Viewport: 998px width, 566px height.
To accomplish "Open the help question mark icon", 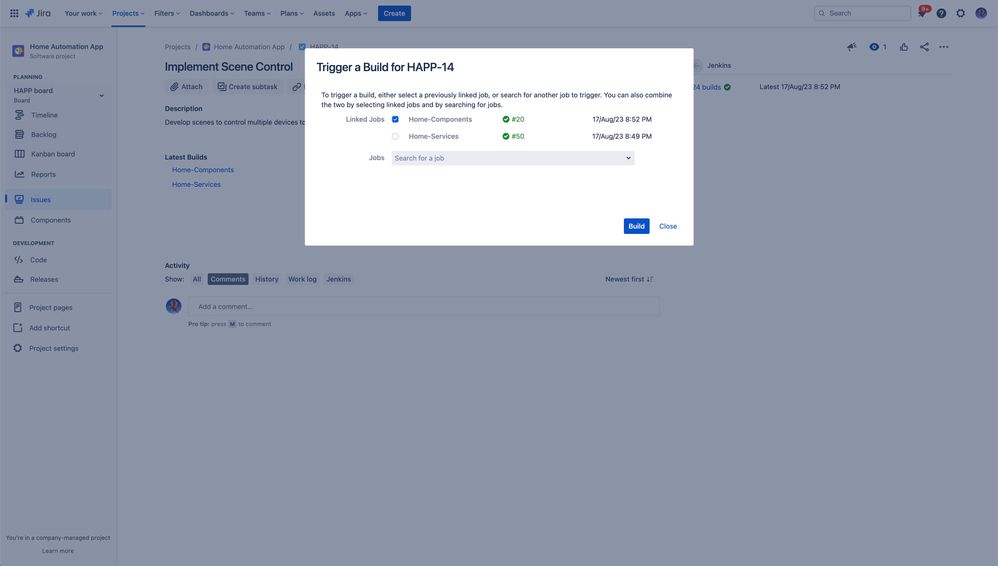I will coord(941,13).
